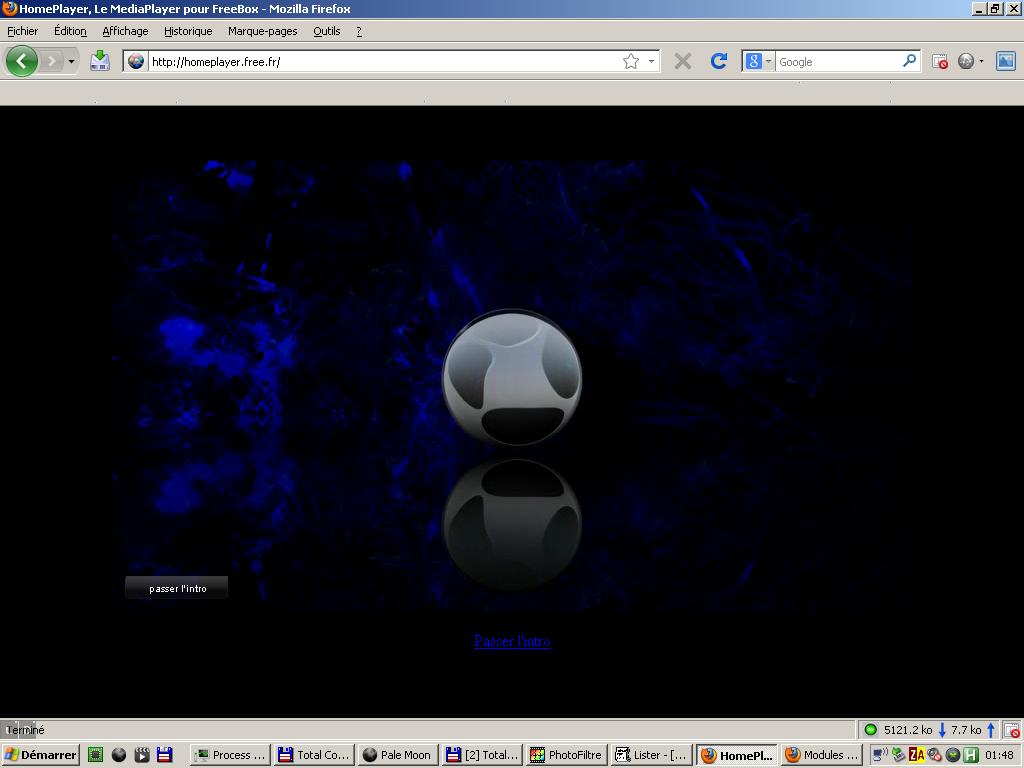This screenshot has width=1024, height=768.
Task: Launch the green chip quick-launch icon
Action: [95, 755]
